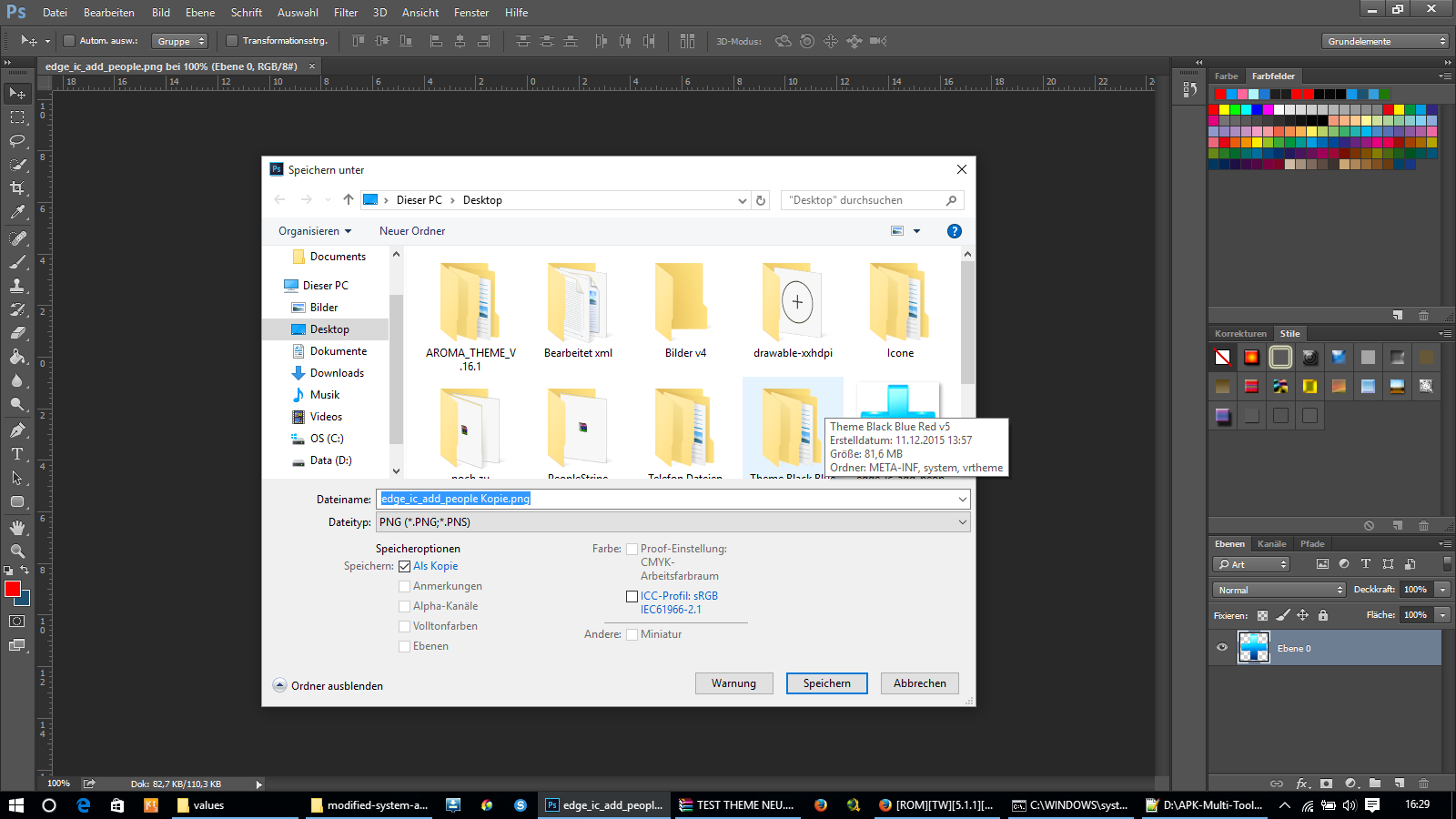Toggle the 'Als Kopie' checkbox
Image resolution: width=1456 pixels, height=819 pixels.
404,566
